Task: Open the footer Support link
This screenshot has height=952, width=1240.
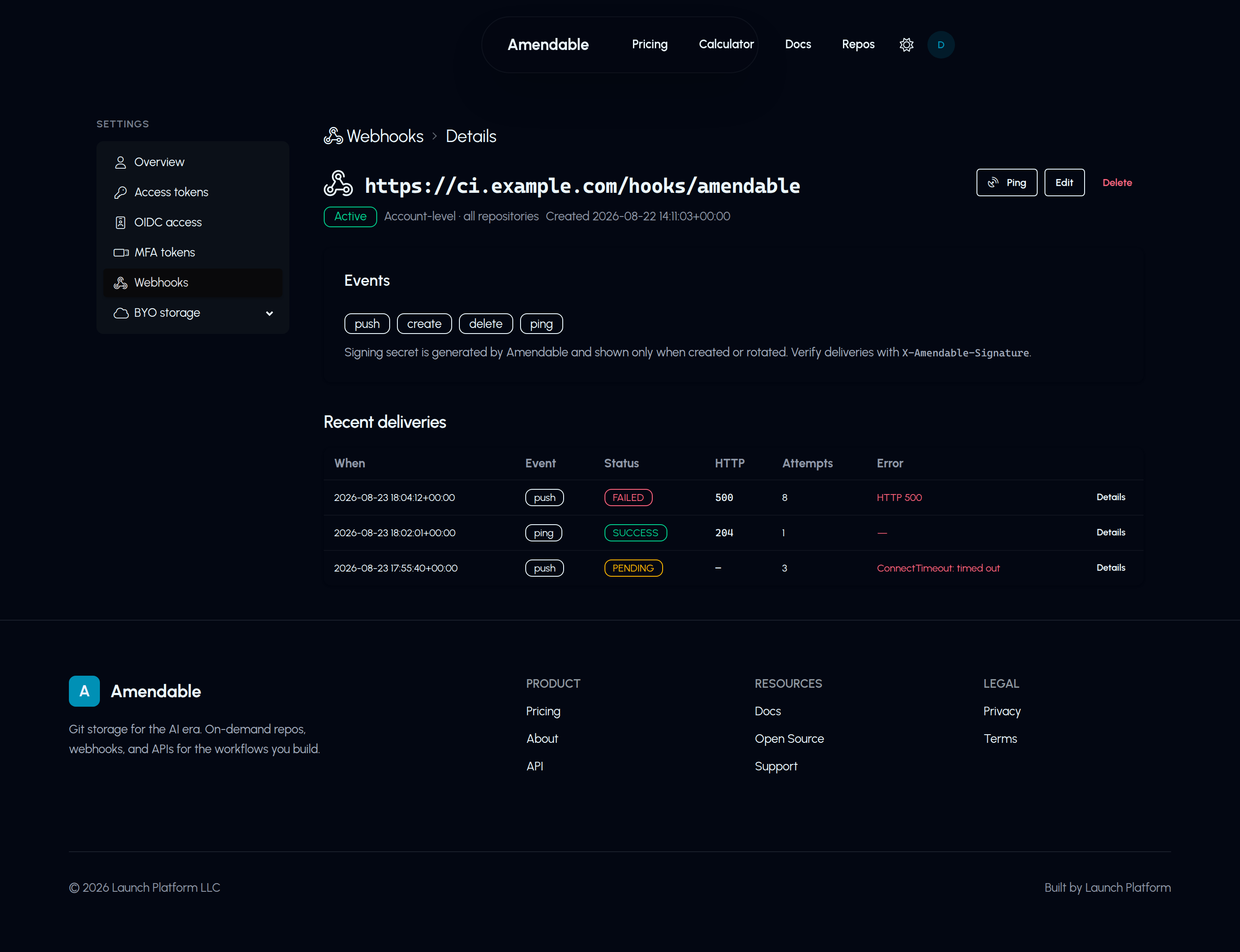Action: pyautogui.click(x=775, y=766)
